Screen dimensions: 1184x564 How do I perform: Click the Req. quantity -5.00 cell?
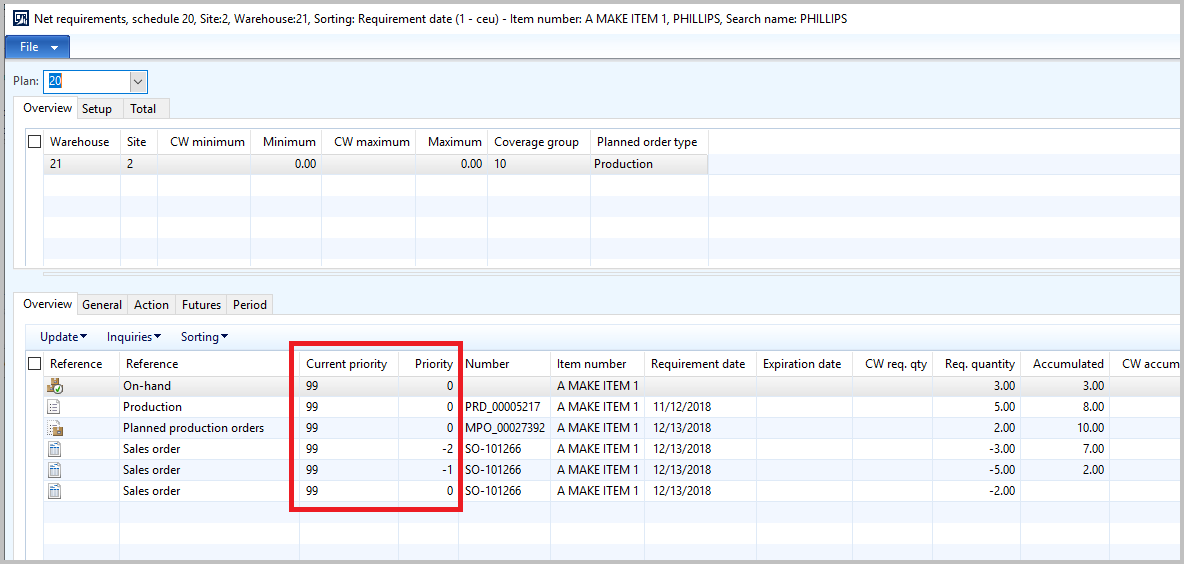(x=977, y=470)
